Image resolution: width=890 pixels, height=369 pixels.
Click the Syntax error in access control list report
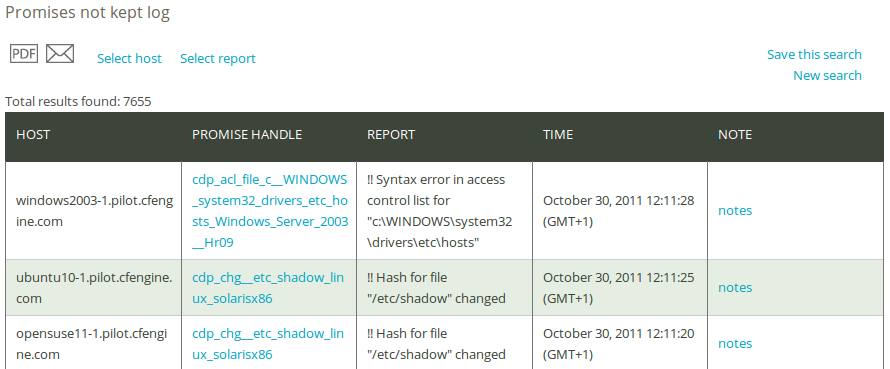tap(440, 211)
